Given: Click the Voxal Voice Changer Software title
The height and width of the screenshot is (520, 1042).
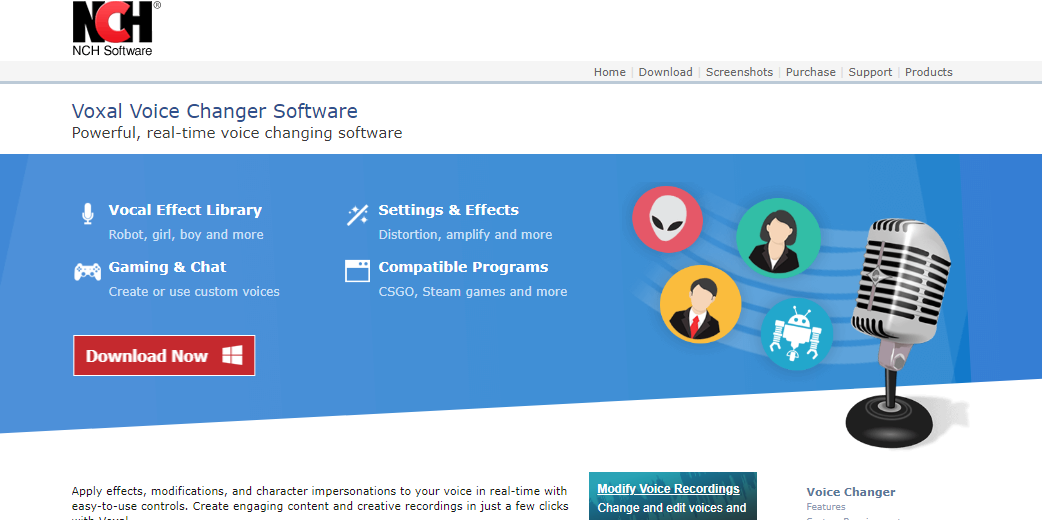Looking at the screenshot, I should point(215,110).
